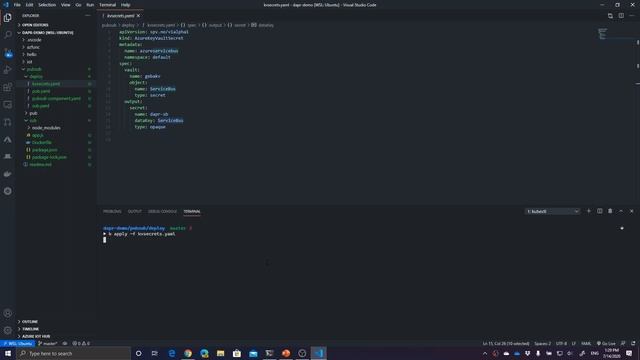
Task: Open editor More Actions ellipsis
Action: pyautogui.click(x=632, y=16)
